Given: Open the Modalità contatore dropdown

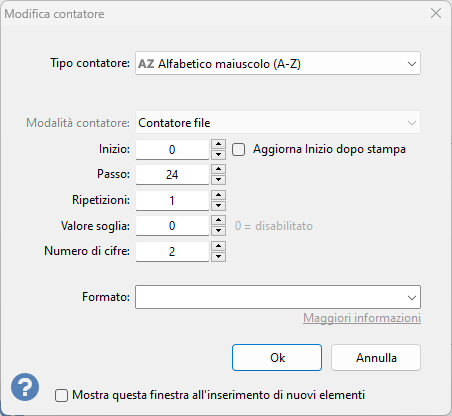Looking at the screenshot, I should [278, 123].
